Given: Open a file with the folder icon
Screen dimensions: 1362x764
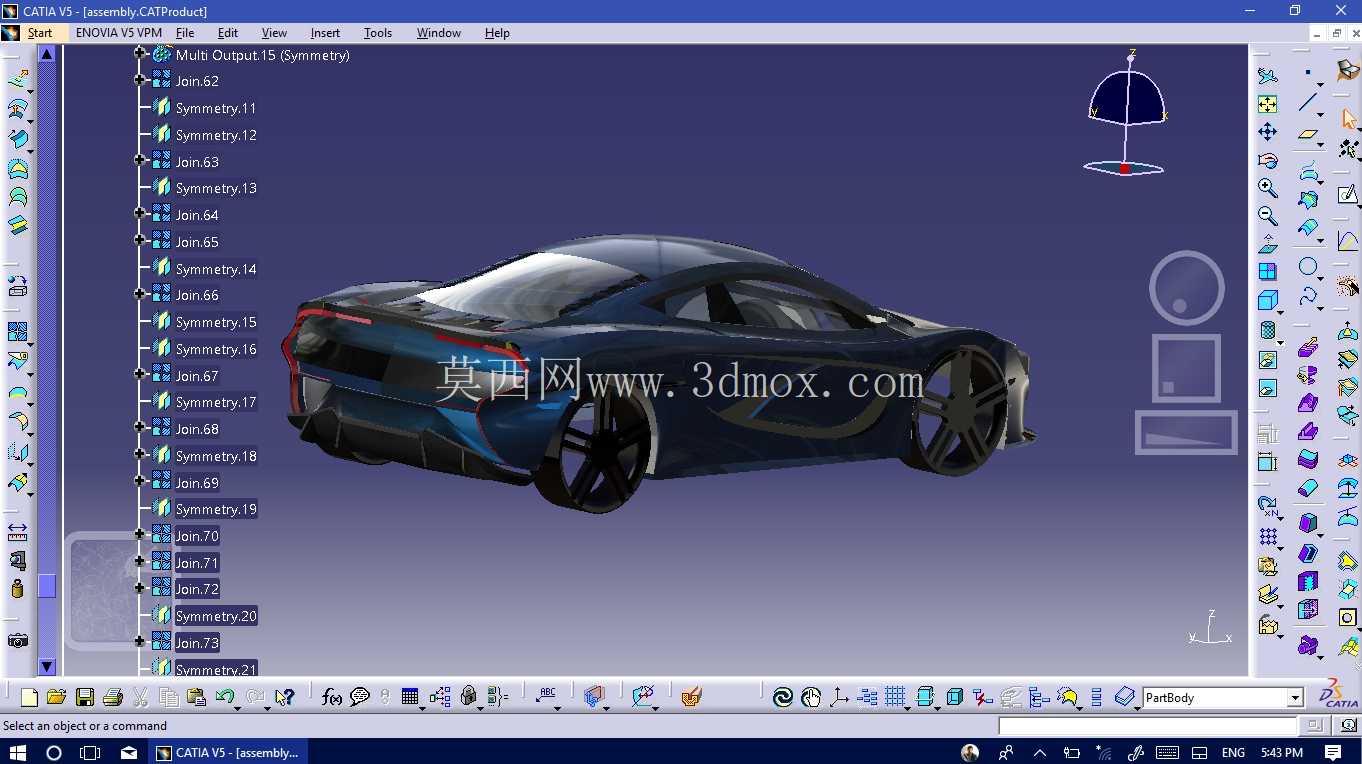Looking at the screenshot, I should tap(56, 697).
